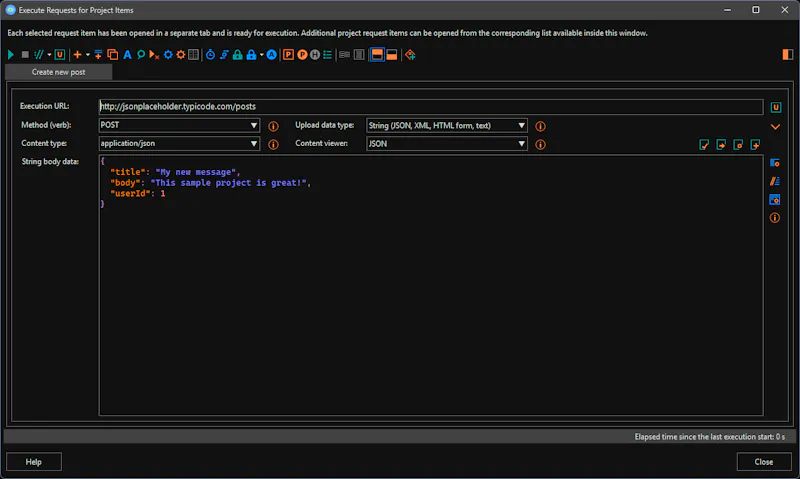Image resolution: width=800 pixels, height=479 pixels.
Task: Click the green magnifier search icon
Action: (141, 55)
